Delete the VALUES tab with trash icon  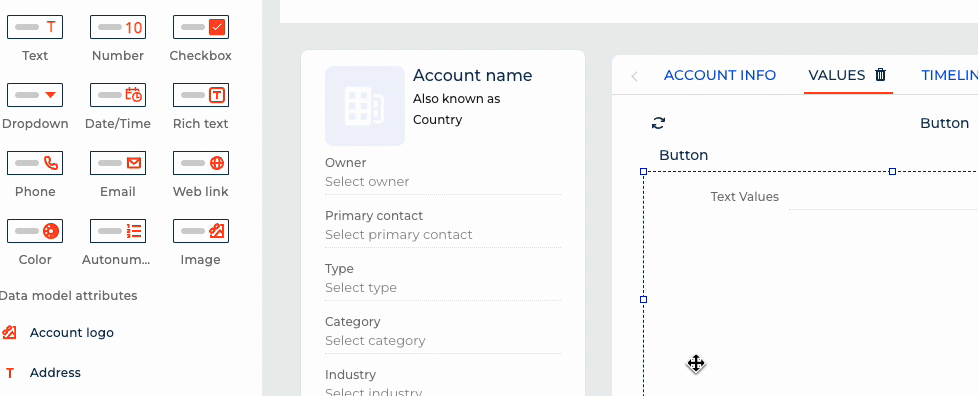tap(880, 75)
